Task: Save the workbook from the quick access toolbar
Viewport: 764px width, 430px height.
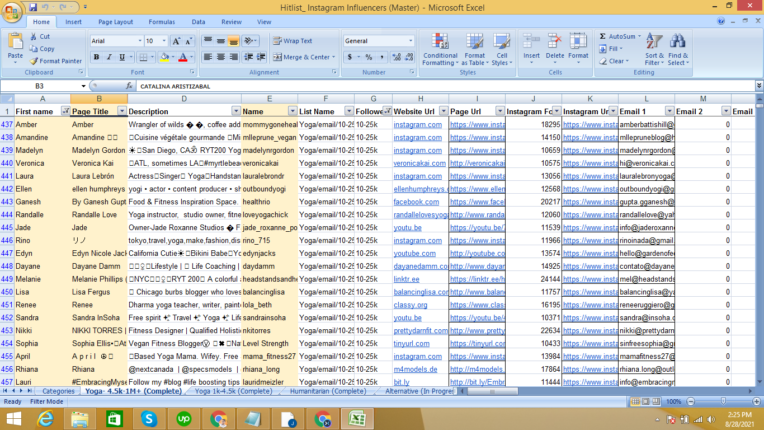Action: [x=33, y=7]
